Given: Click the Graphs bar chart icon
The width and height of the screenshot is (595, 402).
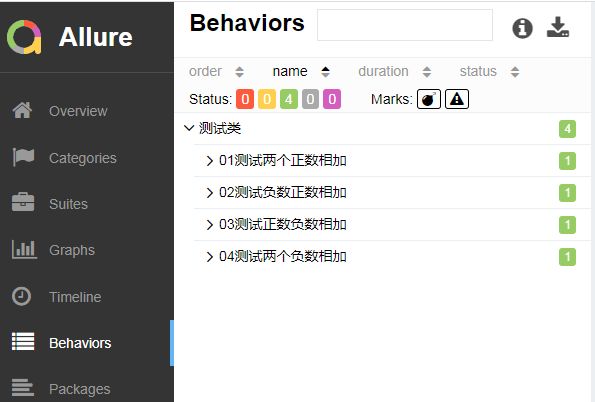Looking at the screenshot, I should (x=24, y=249).
